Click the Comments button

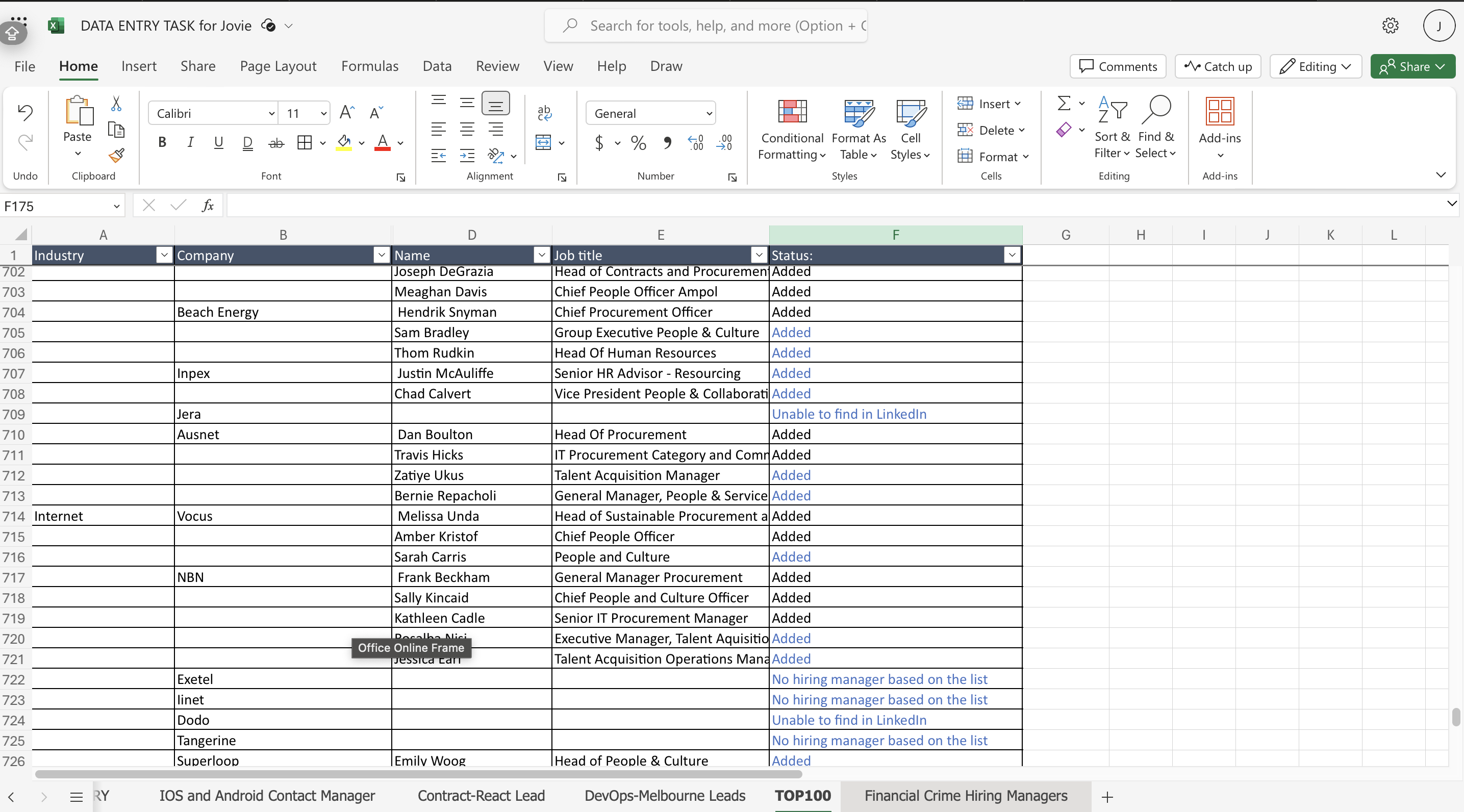tap(1118, 66)
